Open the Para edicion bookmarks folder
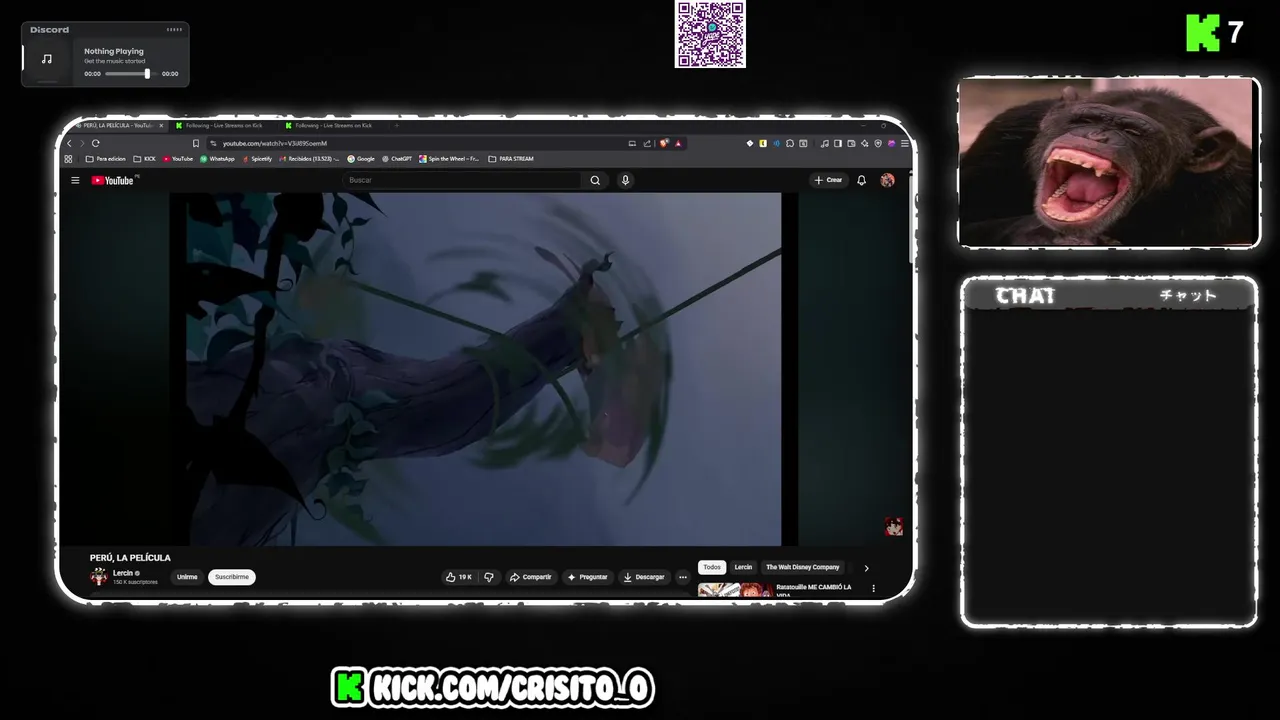The width and height of the screenshot is (1280, 720). [106, 158]
